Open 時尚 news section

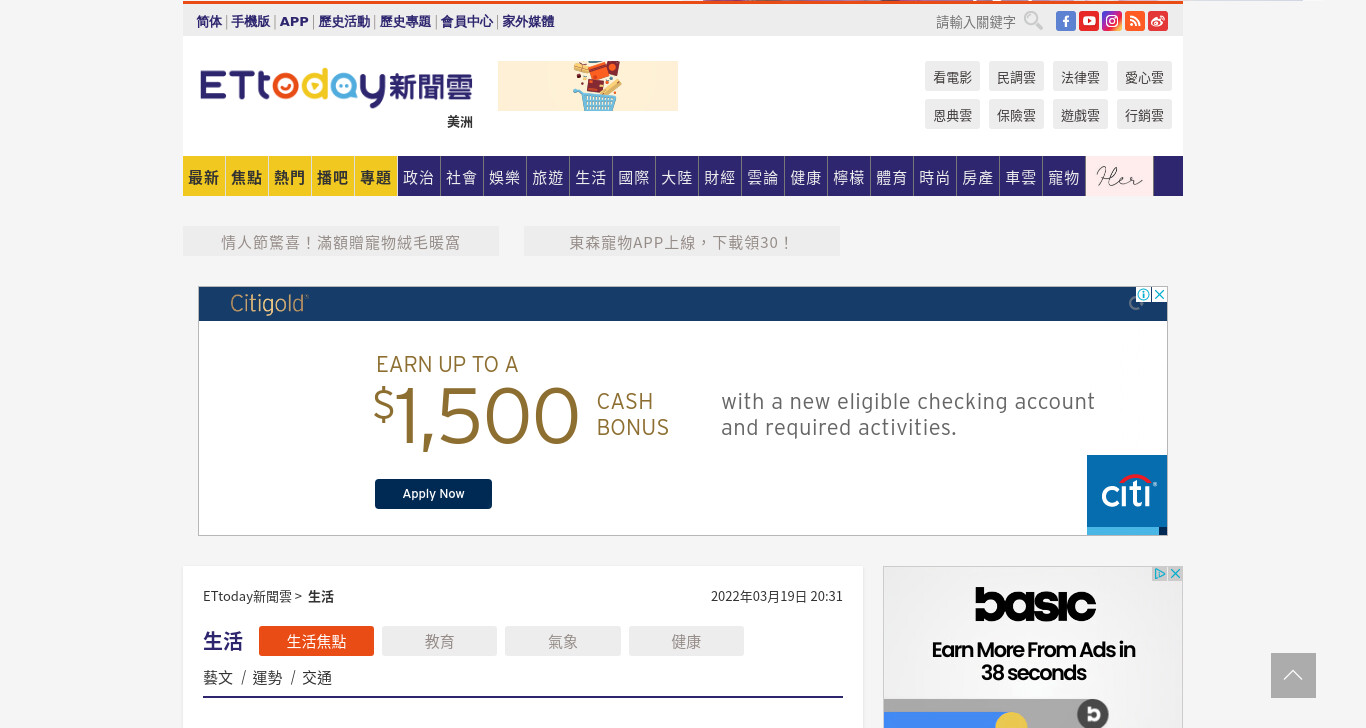coord(935,176)
